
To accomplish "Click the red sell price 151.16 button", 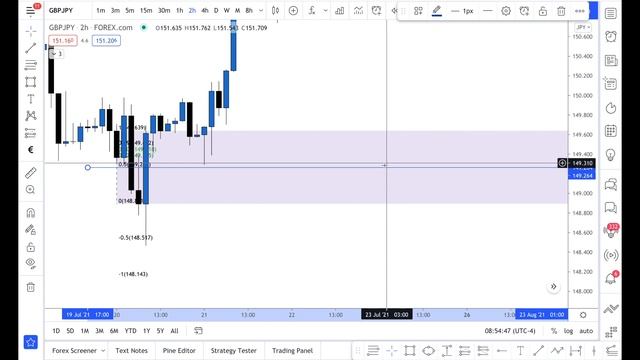I will pos(63,41).
